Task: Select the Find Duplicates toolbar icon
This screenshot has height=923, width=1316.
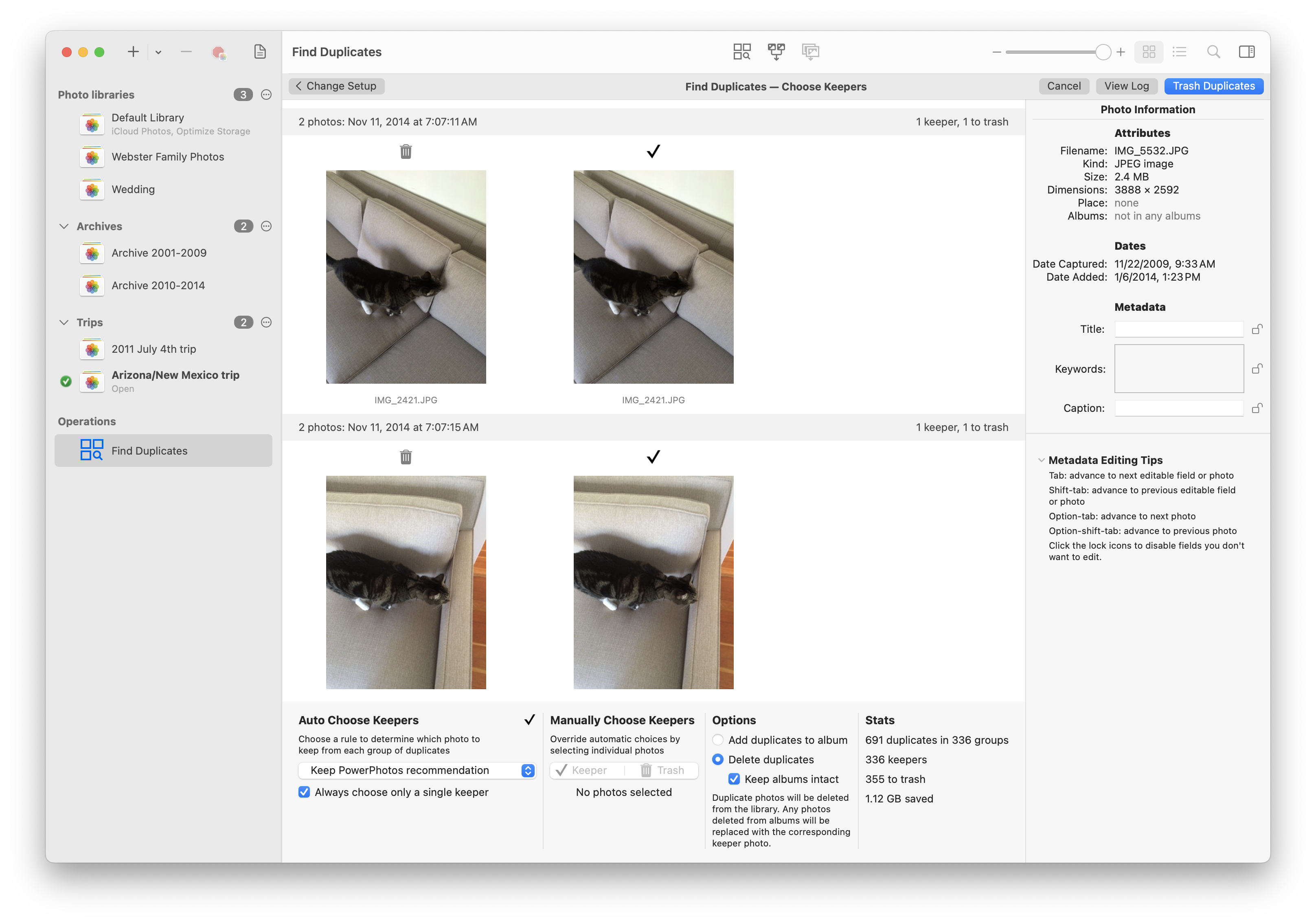Action: click(742, 52)
